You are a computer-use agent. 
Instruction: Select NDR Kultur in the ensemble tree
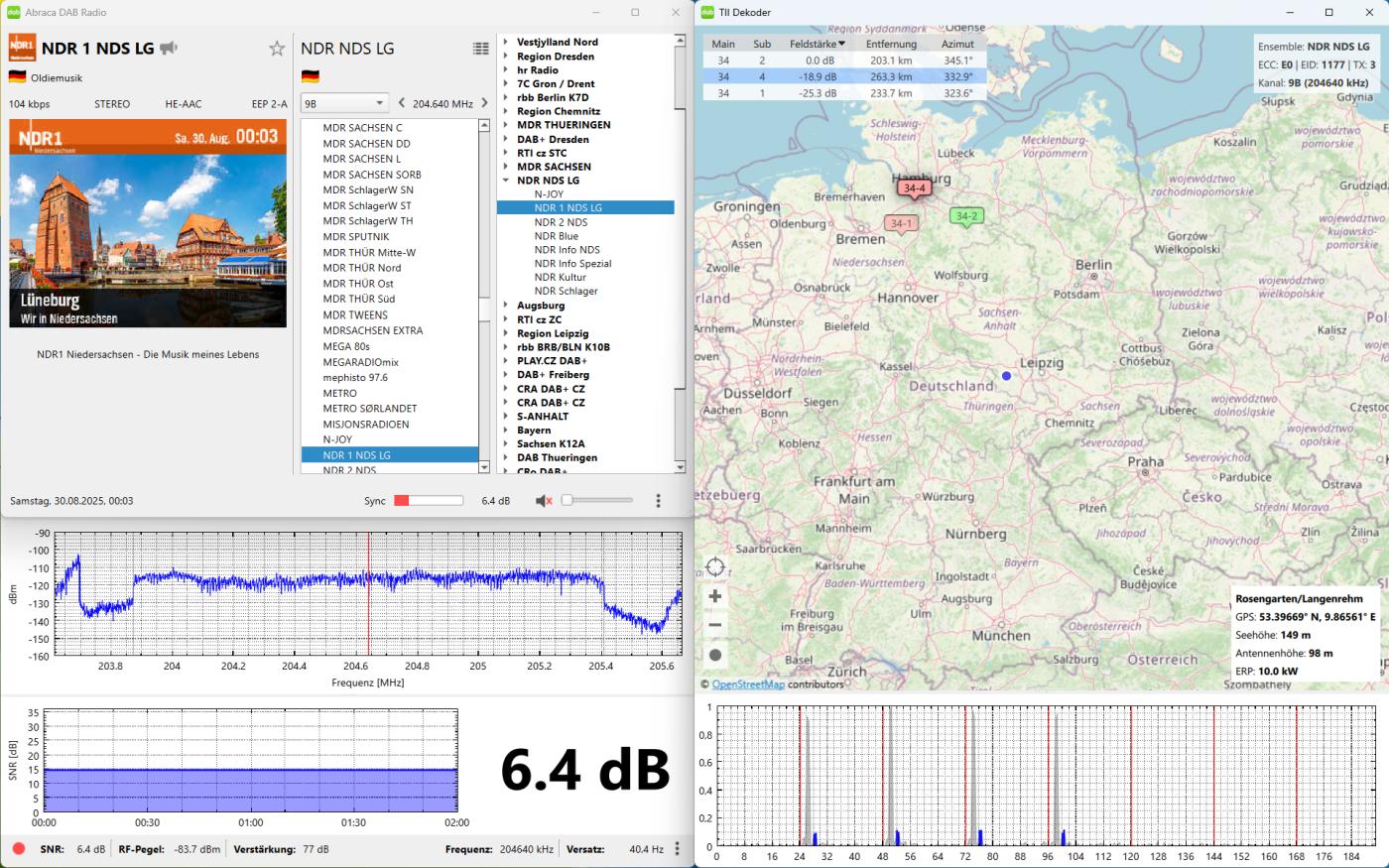tap(561, 278)
